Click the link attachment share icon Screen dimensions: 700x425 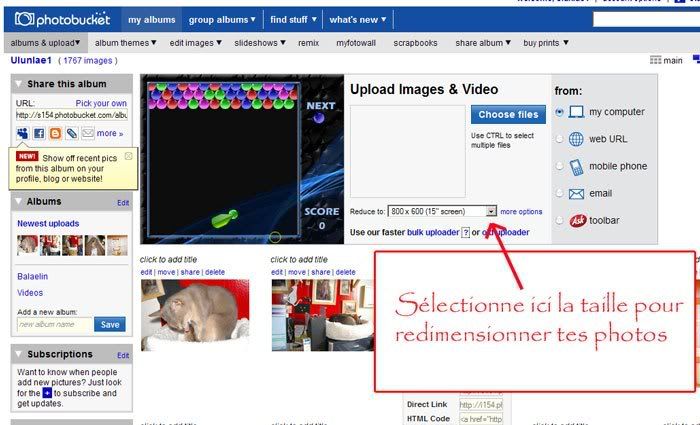[x=71, y=133]
